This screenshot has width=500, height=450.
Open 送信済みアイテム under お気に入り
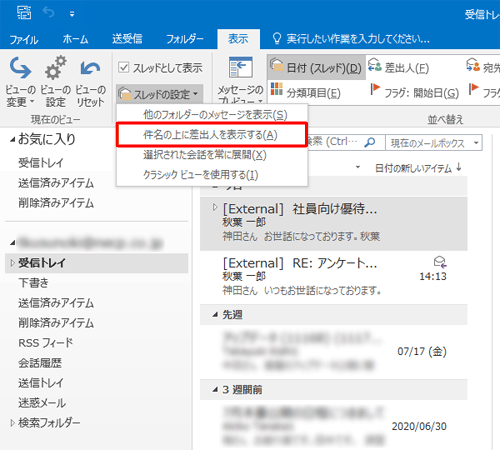tap(56, 183)
